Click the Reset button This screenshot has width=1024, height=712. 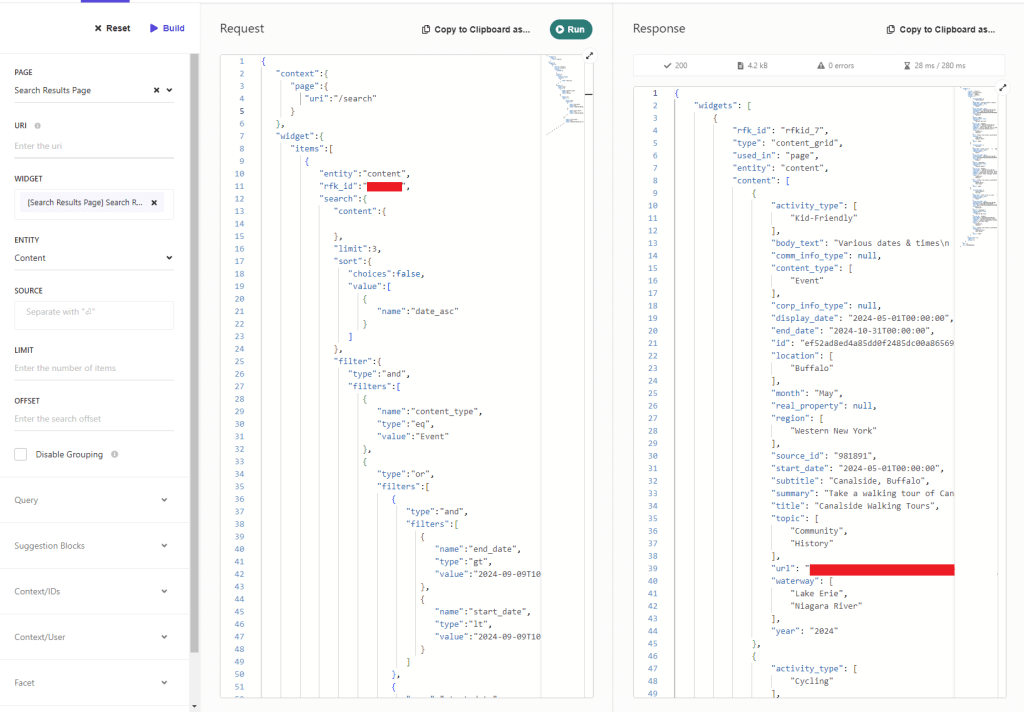(112, 28)
